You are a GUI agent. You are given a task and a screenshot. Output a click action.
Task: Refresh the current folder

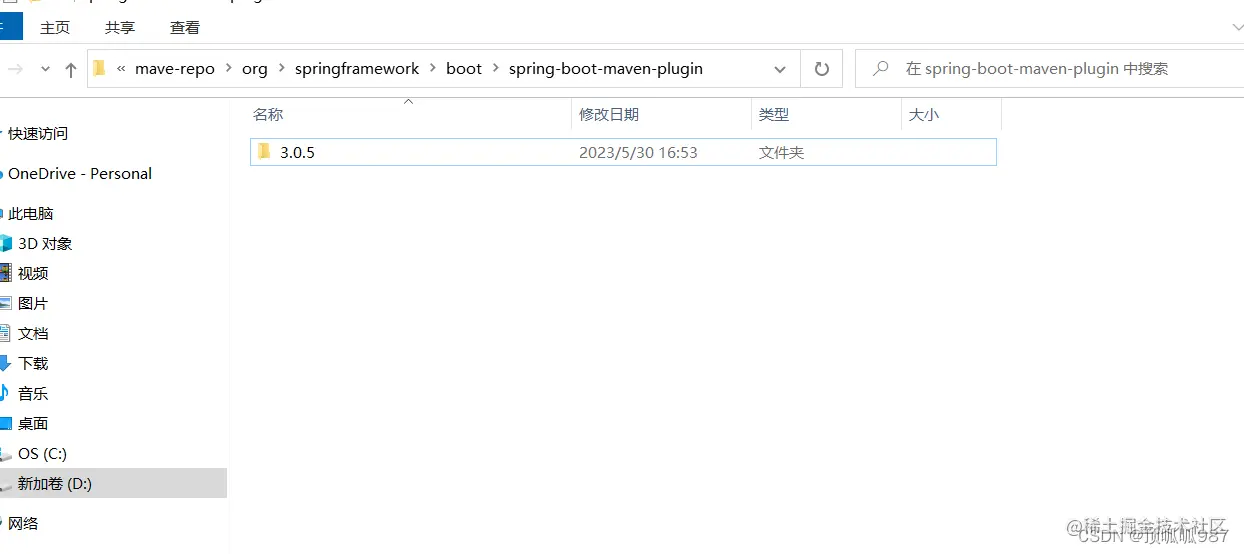[822, 69]
